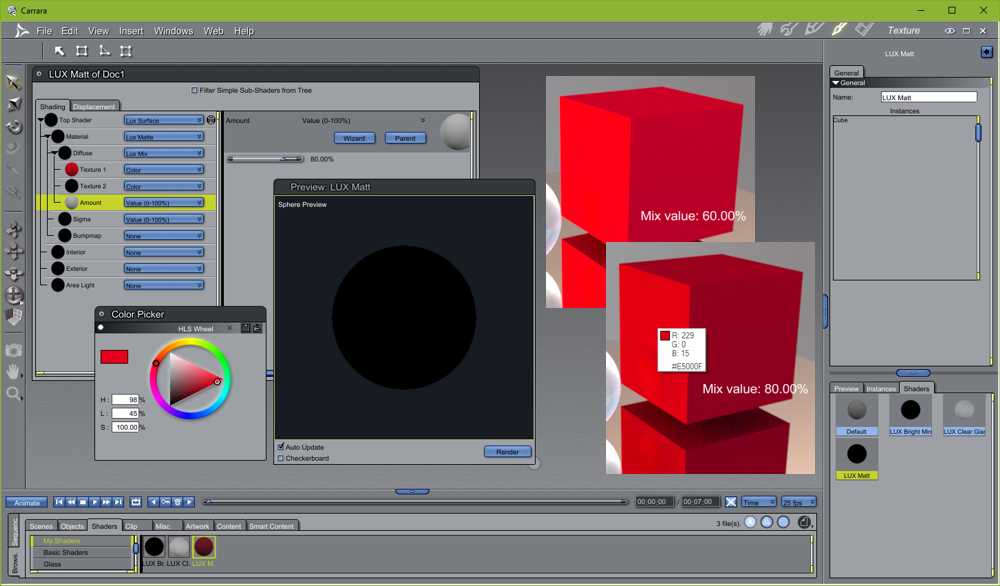Click the Carrara logo icon left of File

[x=21, y=31]
